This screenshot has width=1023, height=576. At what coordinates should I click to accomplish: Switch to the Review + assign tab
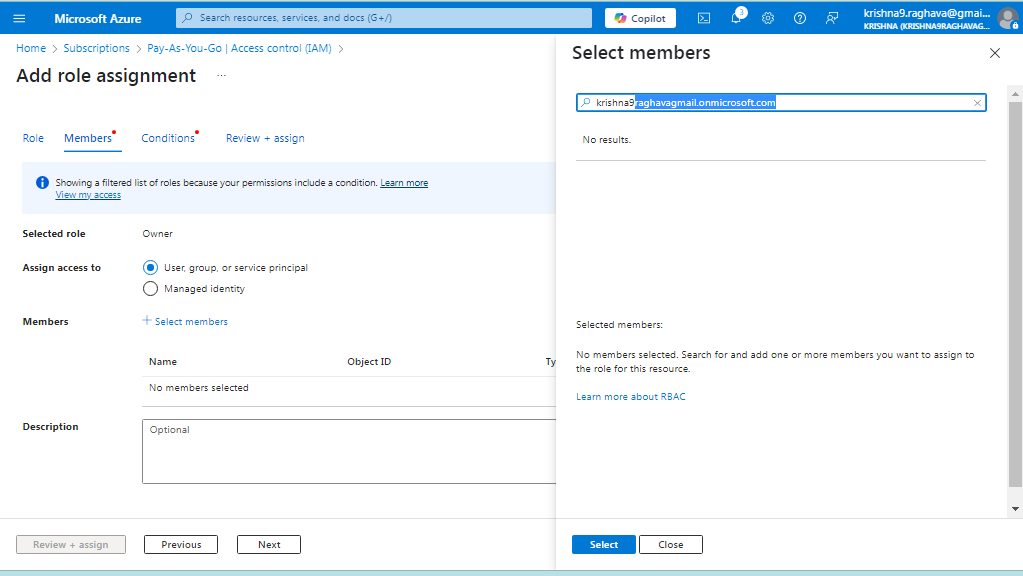[x=266, y=138]
